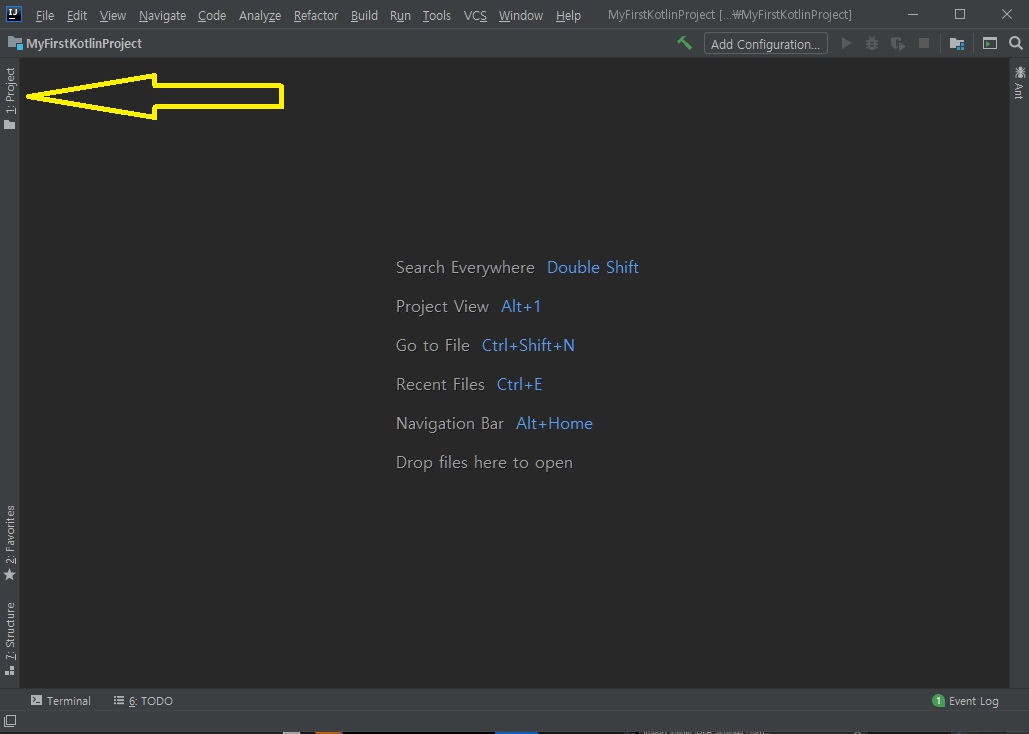Click MyFirstKotlinProject in the navigation bar
Image resolution: width=1029 pixels, height=734 pixels.
83,44
